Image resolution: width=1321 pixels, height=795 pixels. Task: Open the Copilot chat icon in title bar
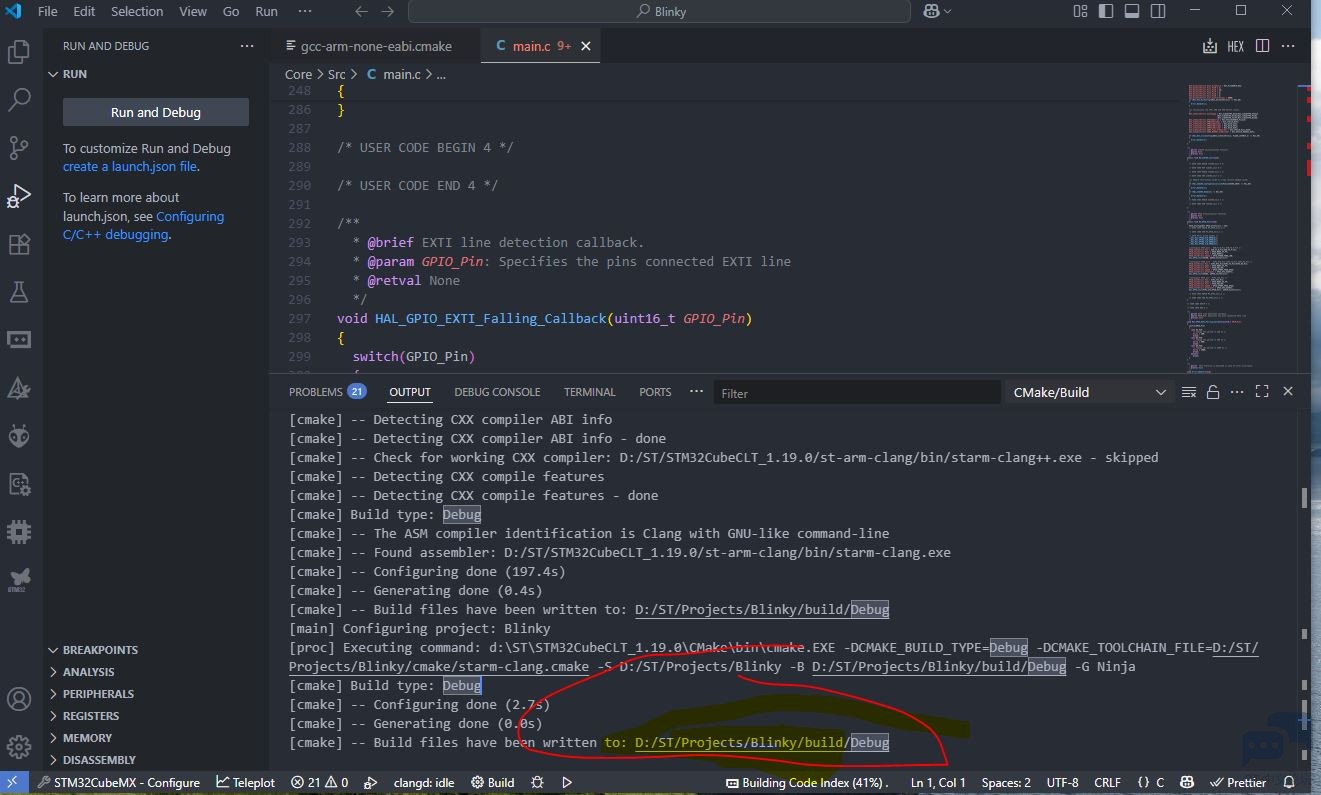(x=931, y=11)
